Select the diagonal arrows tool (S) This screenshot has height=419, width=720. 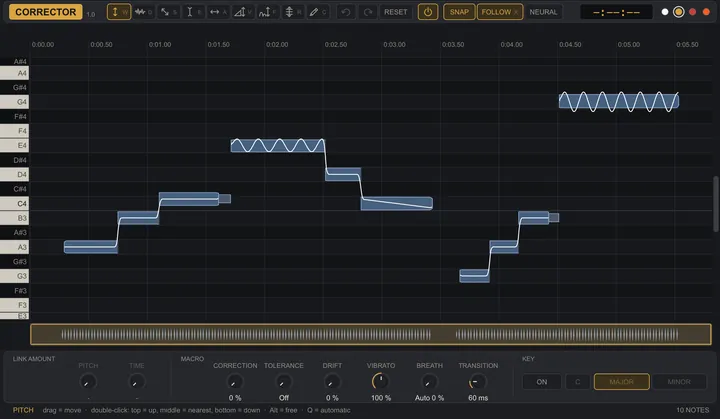coord(169,12)
